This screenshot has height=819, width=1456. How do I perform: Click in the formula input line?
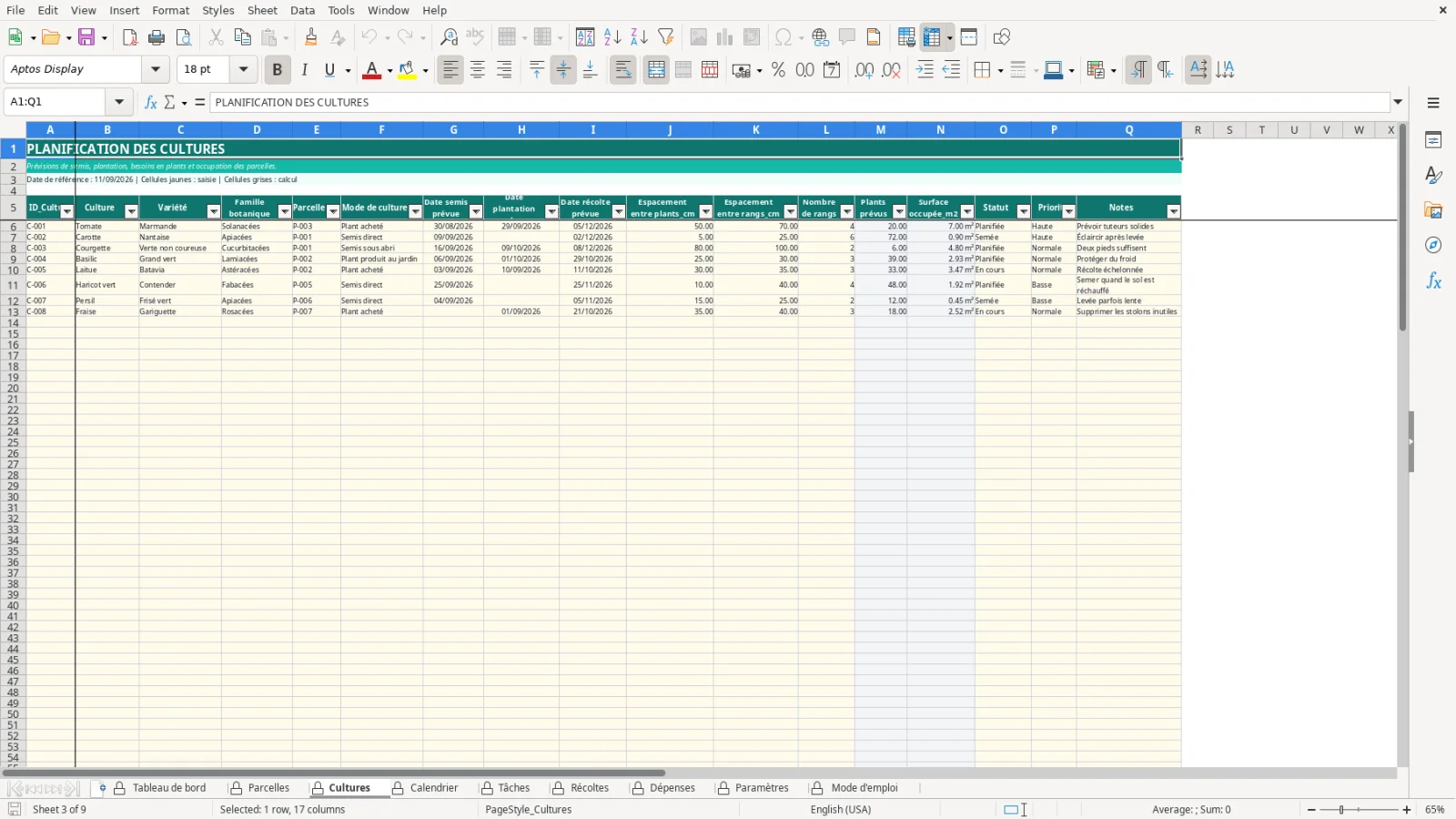[x=801, y=102]
